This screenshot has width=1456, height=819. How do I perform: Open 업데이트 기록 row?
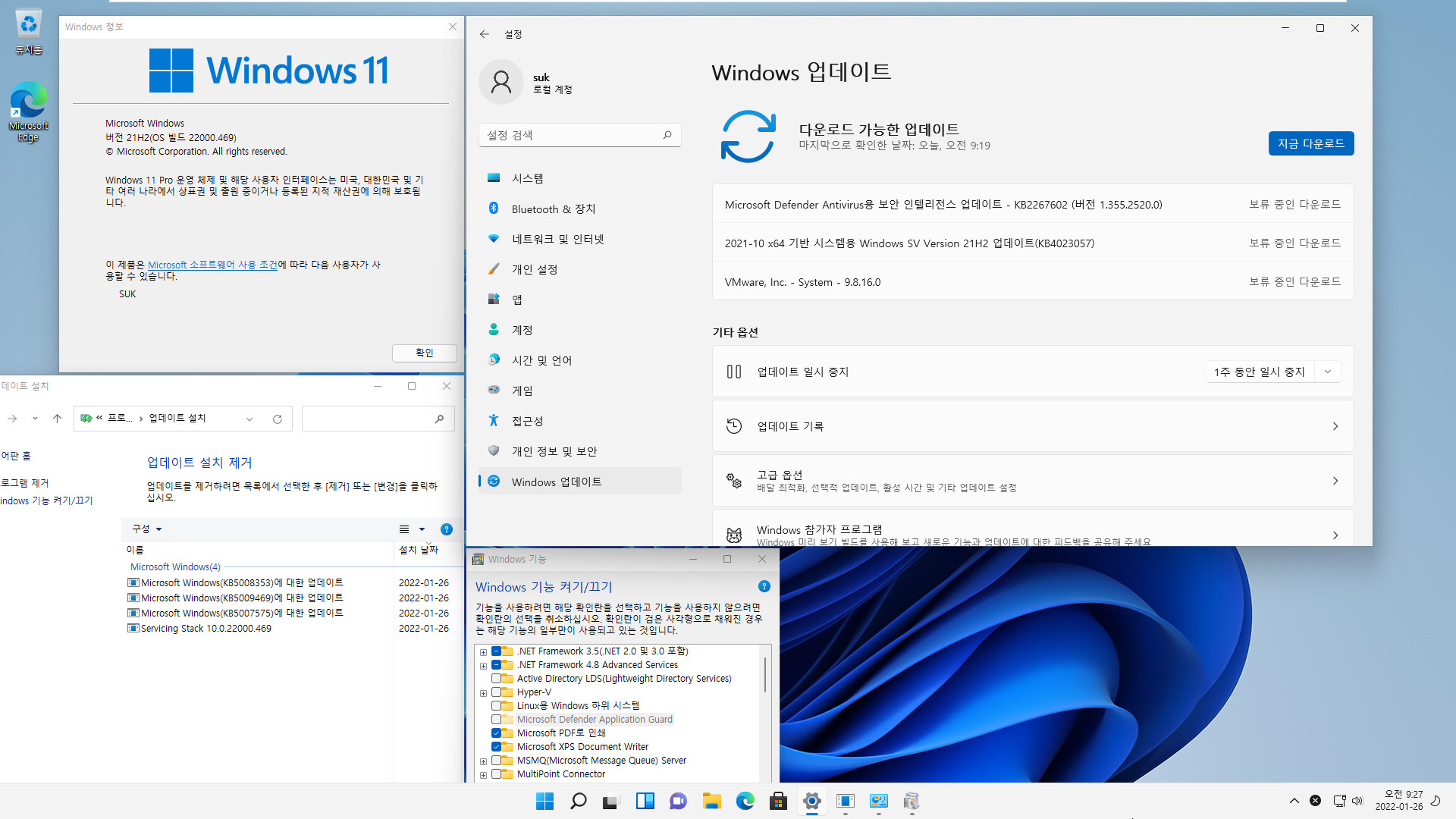point(1033,426)
